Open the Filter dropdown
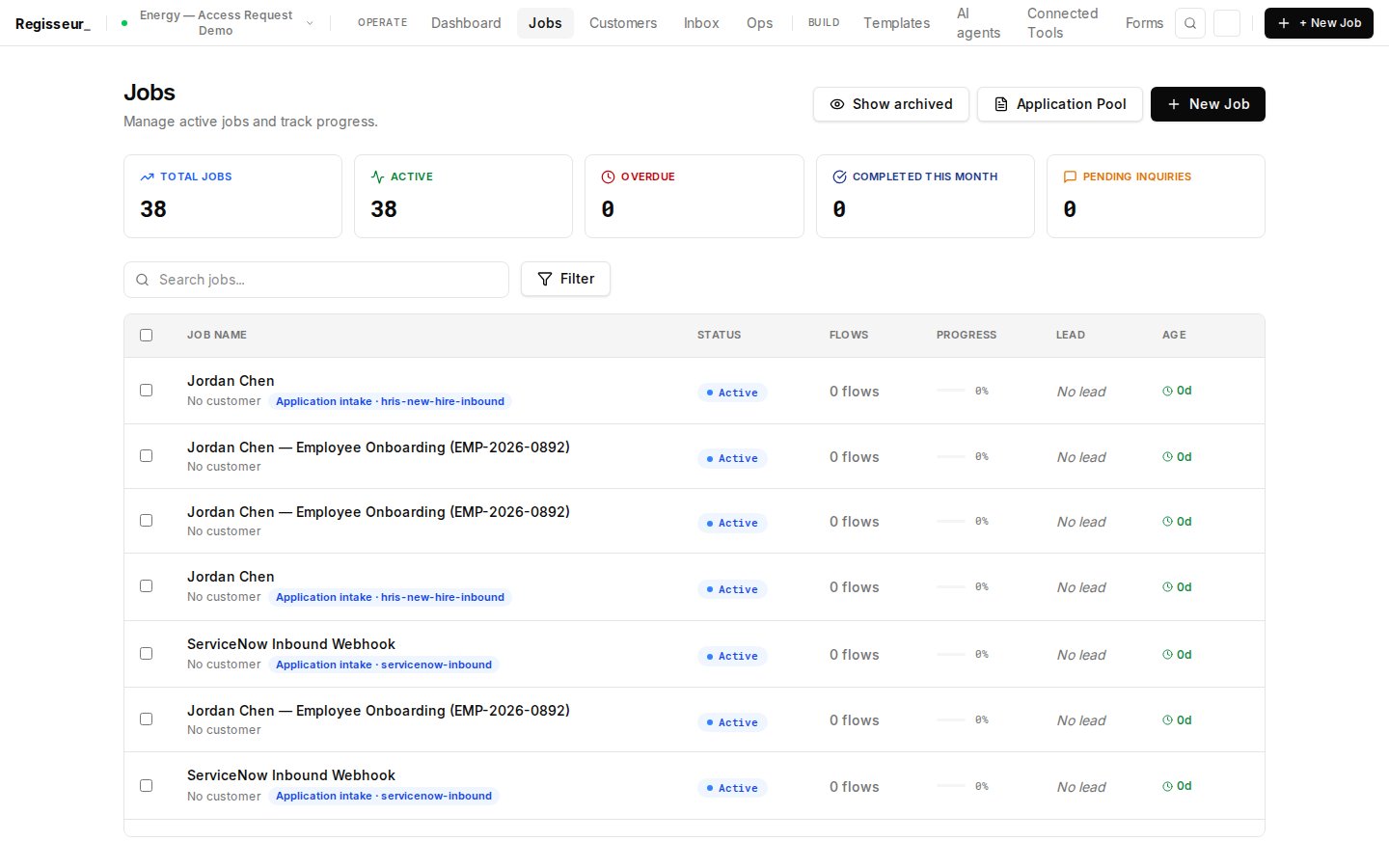The height and width of the screenshot is (868, 1389). coord(565,279)
